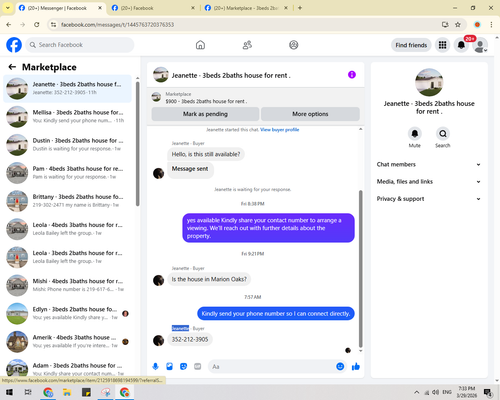Open Edlyn's 3beds 2baths chat

(x=67, y=313)
